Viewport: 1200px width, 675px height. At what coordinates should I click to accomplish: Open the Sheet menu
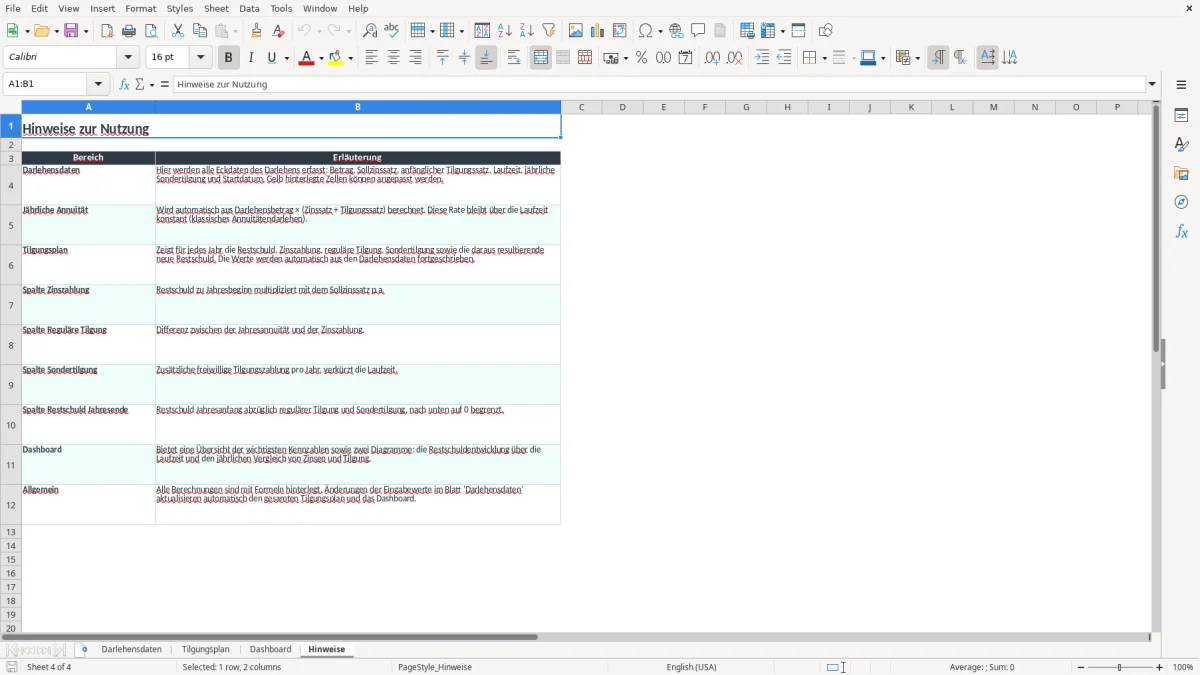pos(216,8)
